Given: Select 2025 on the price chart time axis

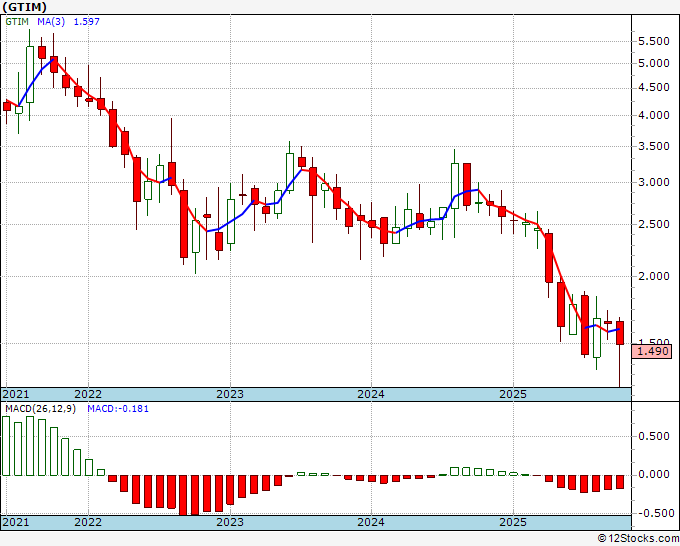Looking at the screenshot, I should click(x=513, y=394).
